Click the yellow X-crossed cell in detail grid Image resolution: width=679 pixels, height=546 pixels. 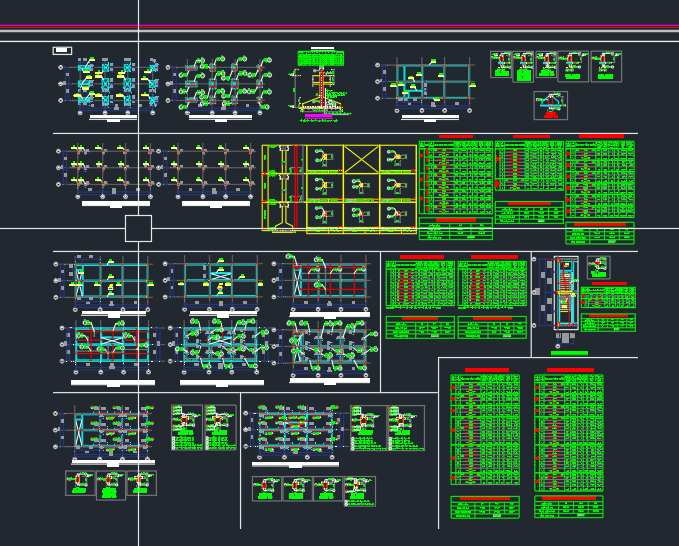tap(361, 159)
